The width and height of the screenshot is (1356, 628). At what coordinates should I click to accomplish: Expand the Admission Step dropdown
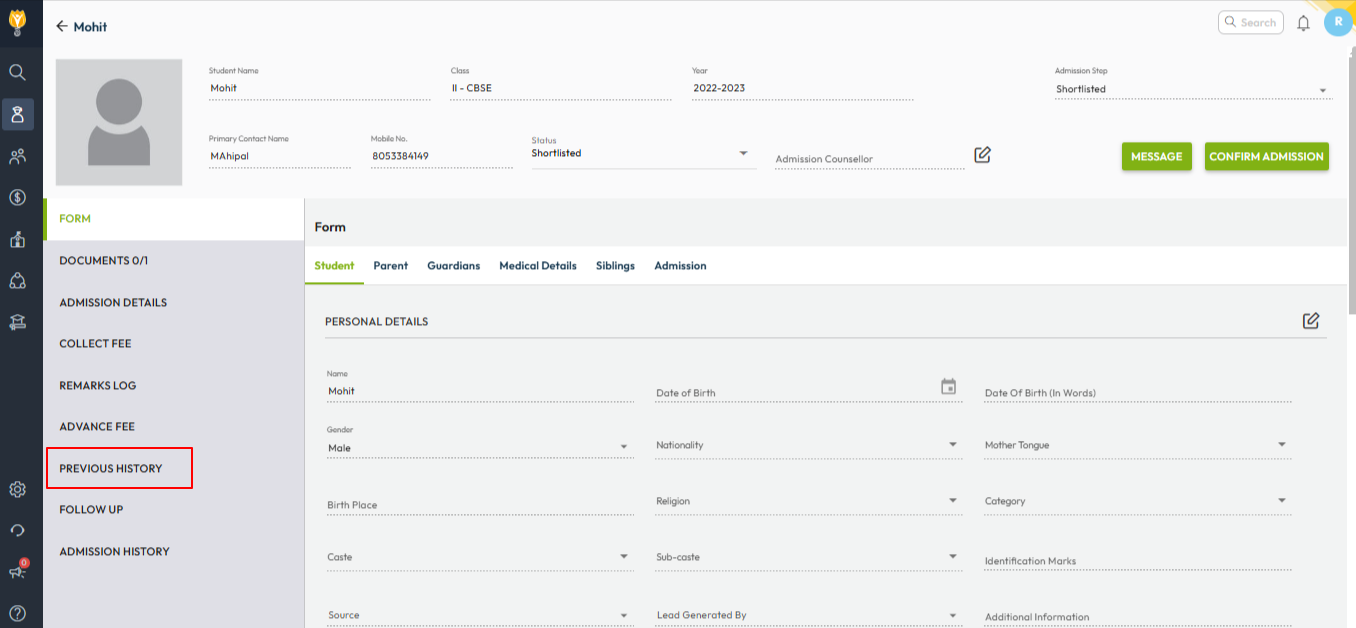point(1322,91)
